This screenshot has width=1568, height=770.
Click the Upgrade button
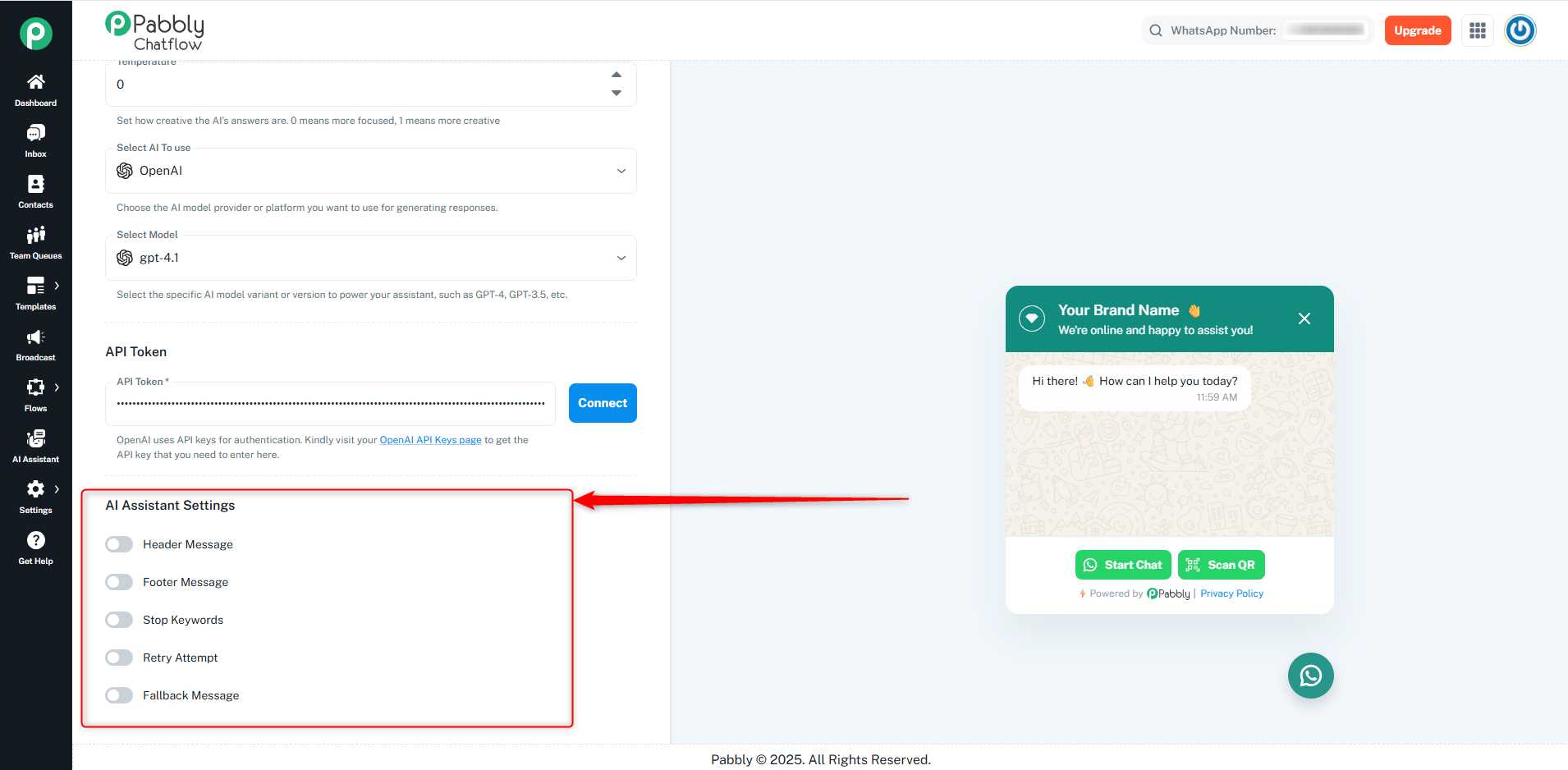(1418, 30)
